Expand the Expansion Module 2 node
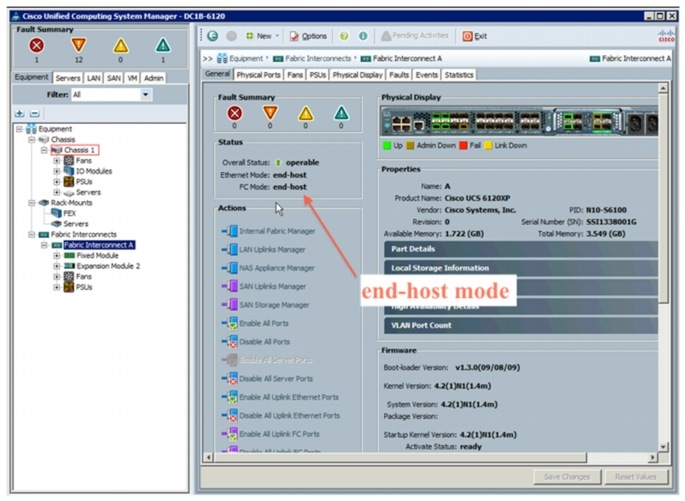 (x=57, y=266)
